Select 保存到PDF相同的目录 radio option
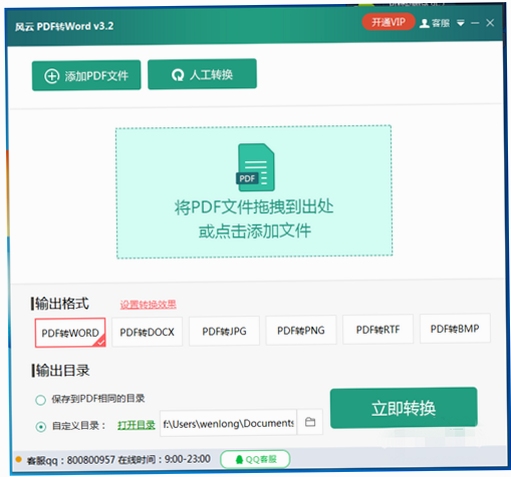511x477 pixels. pos(41,400)
